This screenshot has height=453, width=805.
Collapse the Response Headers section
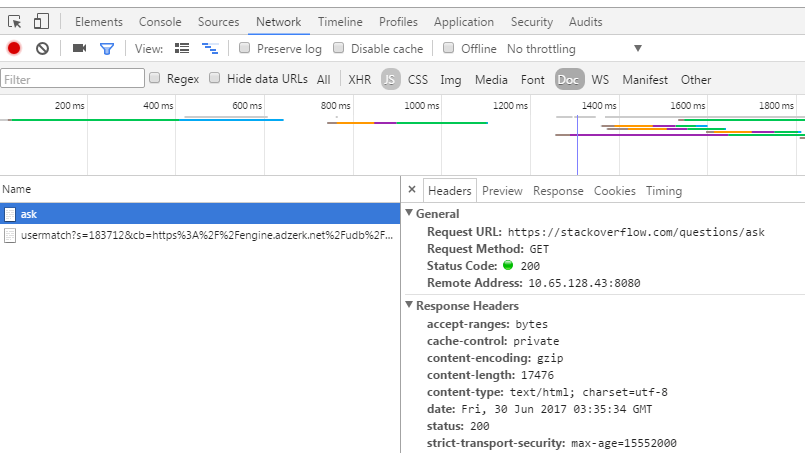(409, 306)
